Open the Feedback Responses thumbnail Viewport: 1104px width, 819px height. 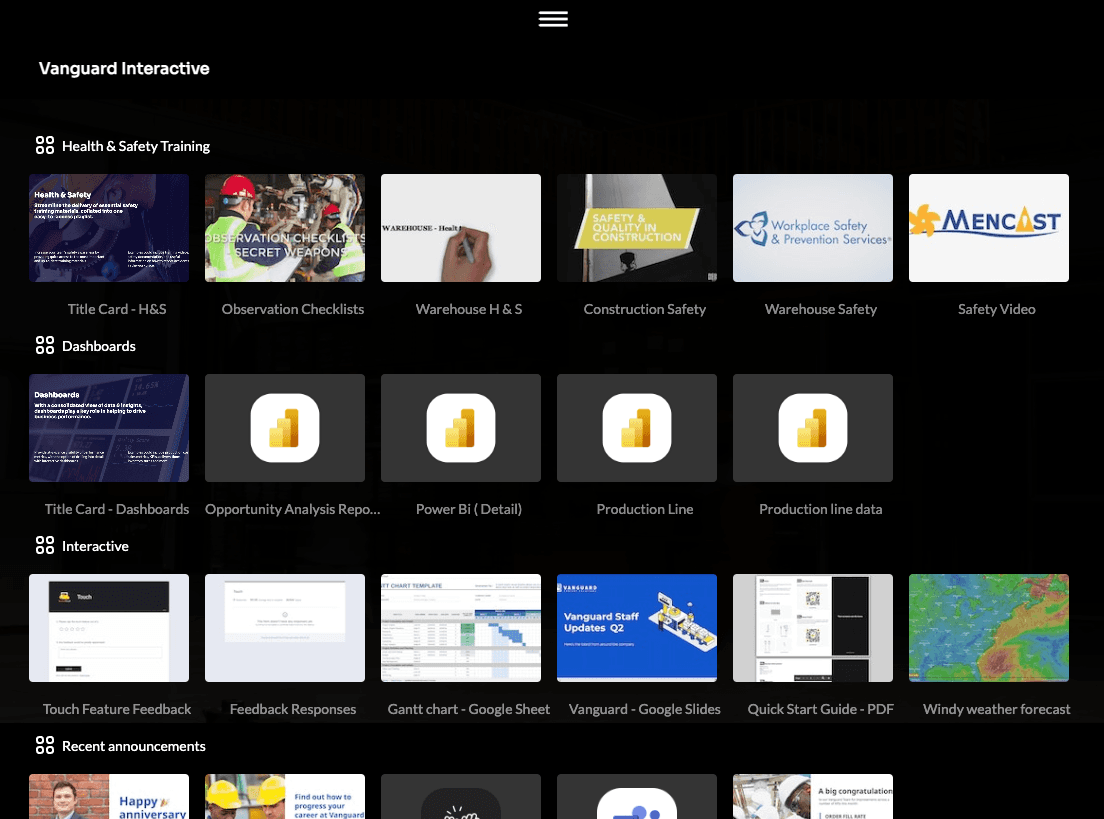284,628
